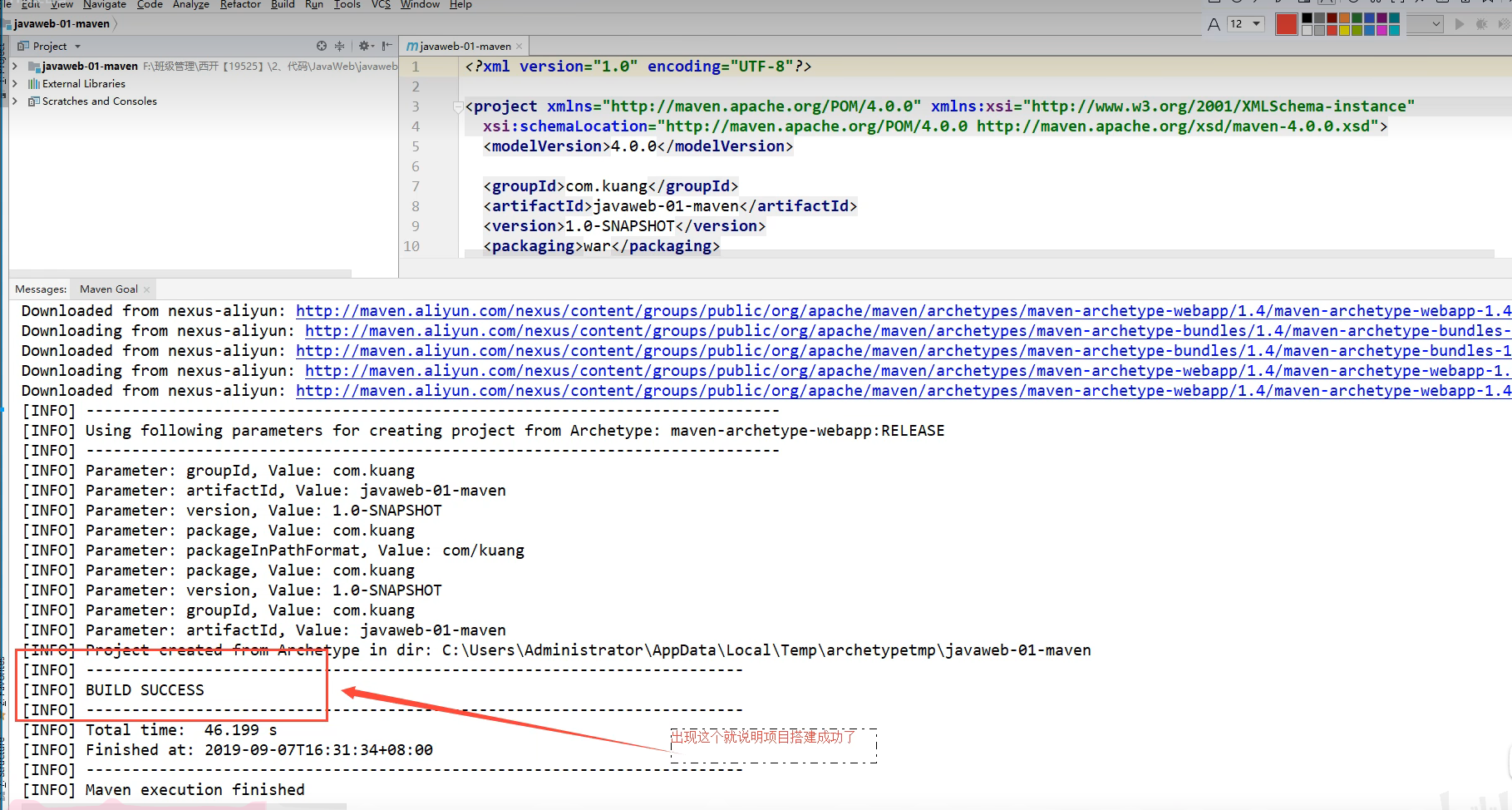Viewport: 1512px width, 810px height.
Task: Pick the magenta color swatch
Action: pos(1381,30)
